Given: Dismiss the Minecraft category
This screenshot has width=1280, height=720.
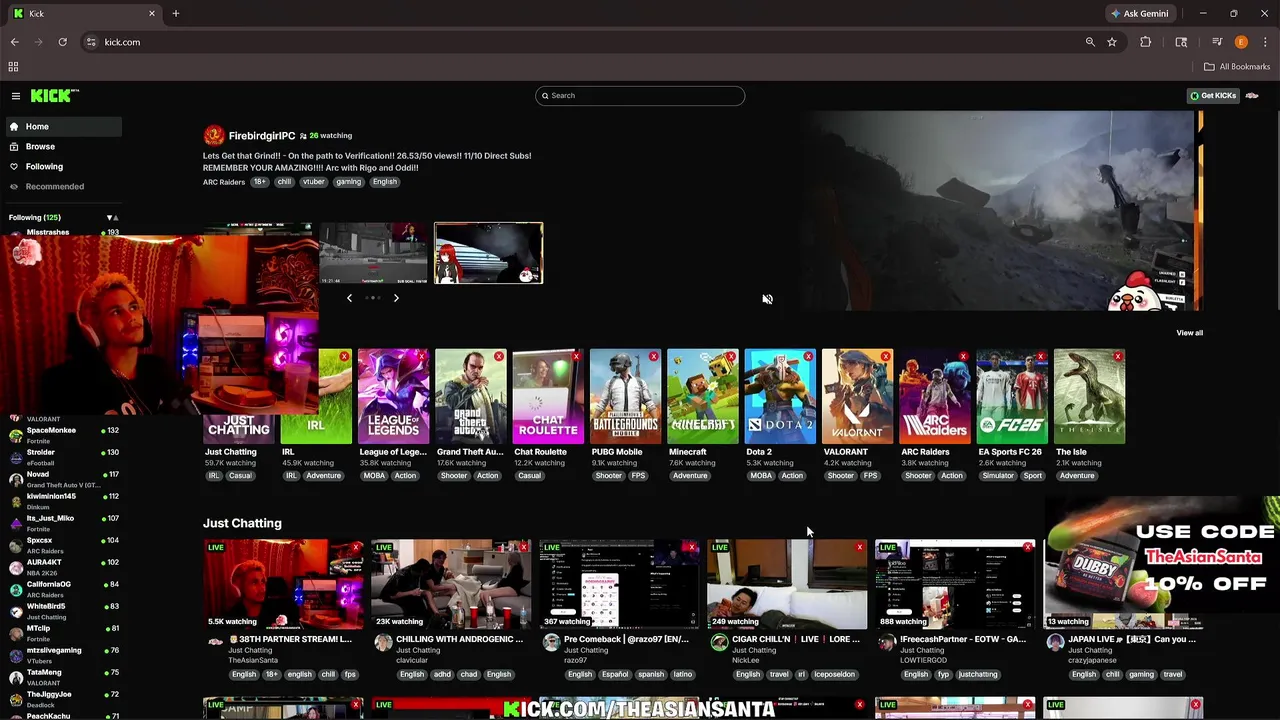Looking at the screenshot, I should [x=731, y=356].
